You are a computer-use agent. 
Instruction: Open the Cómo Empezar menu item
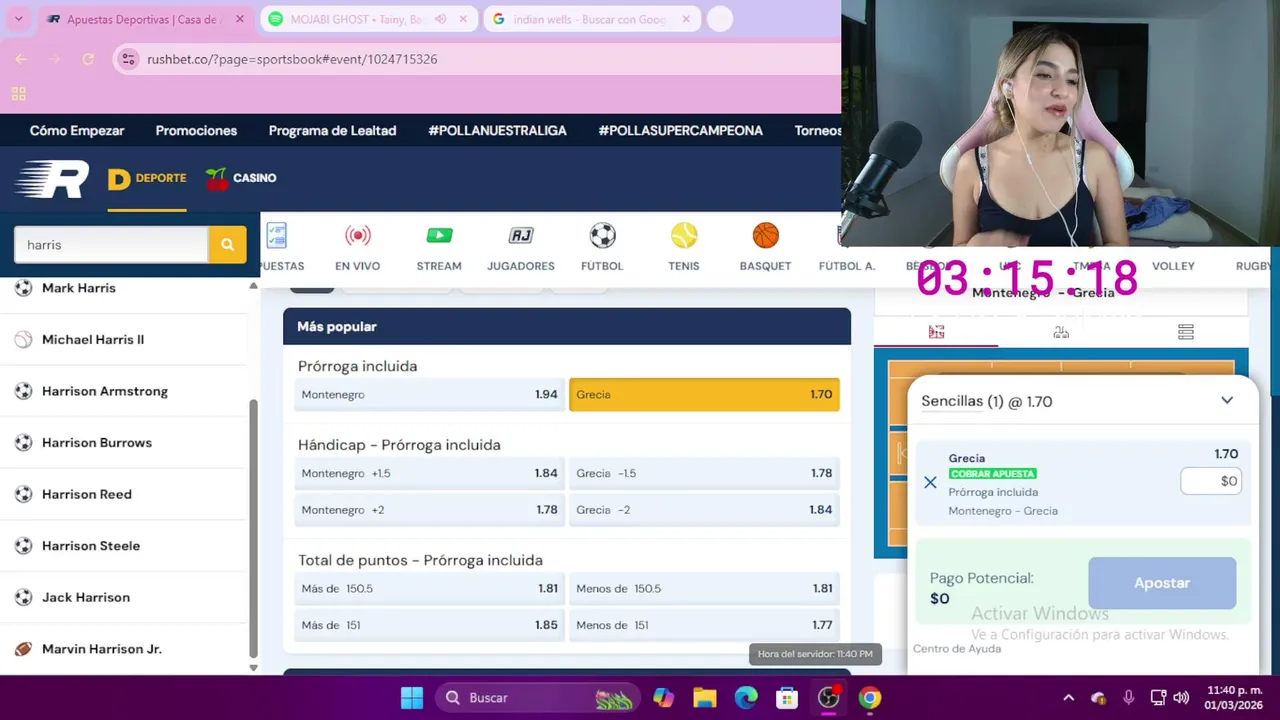(x=77, y=131)
